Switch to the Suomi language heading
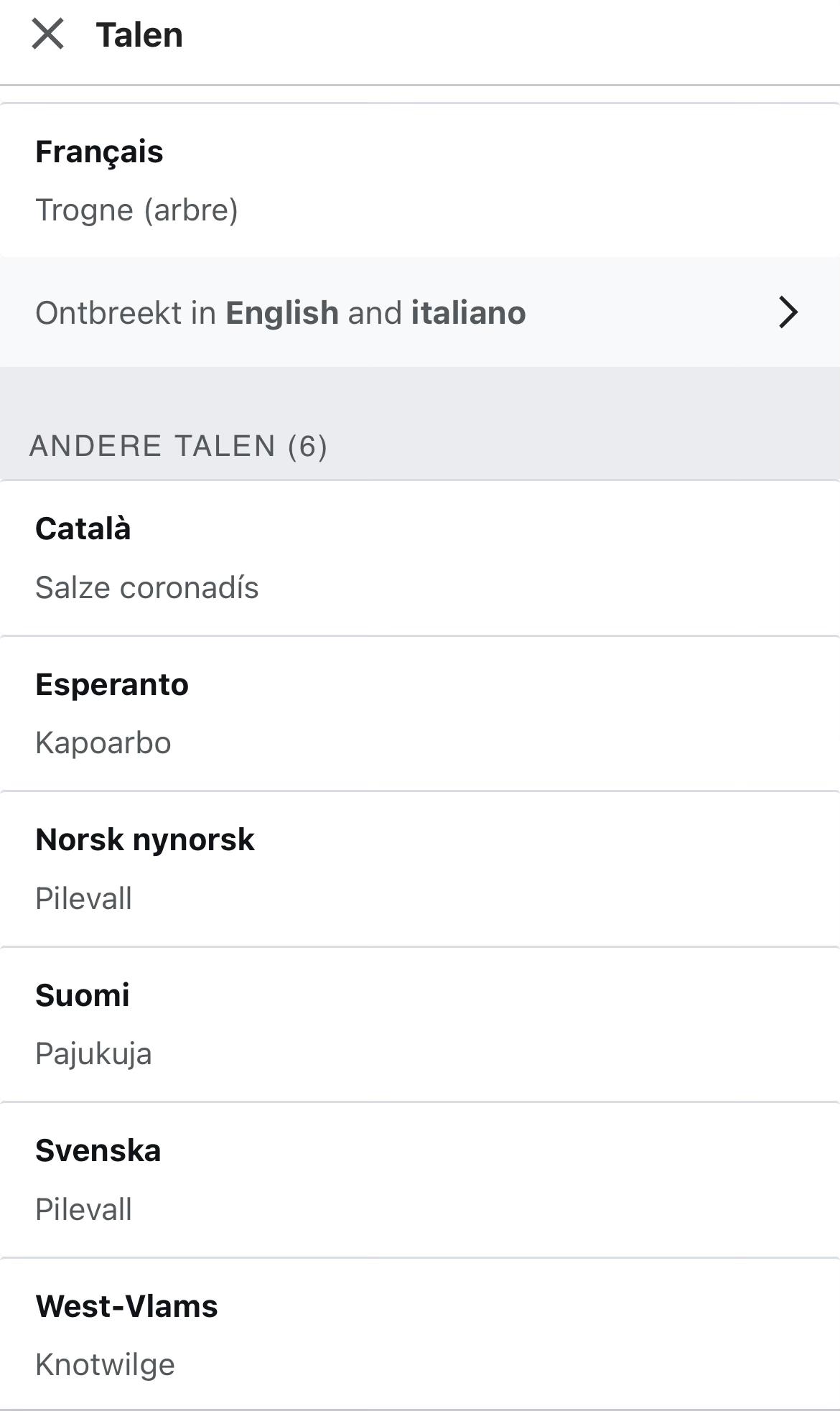840x1411 pixels. coord(82,995)
